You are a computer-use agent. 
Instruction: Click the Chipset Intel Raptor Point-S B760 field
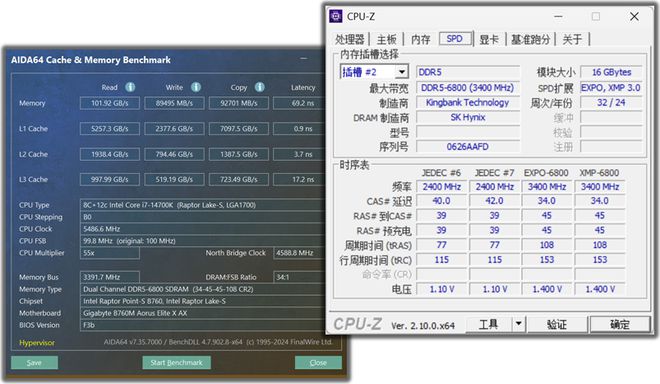(x=202, y=301)
